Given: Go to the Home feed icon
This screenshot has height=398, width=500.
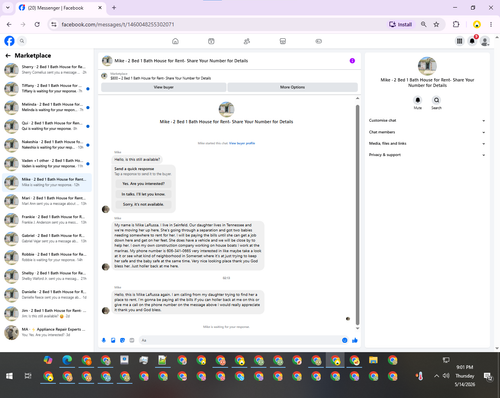Looking at the screenshot, I should pos(175,41).
